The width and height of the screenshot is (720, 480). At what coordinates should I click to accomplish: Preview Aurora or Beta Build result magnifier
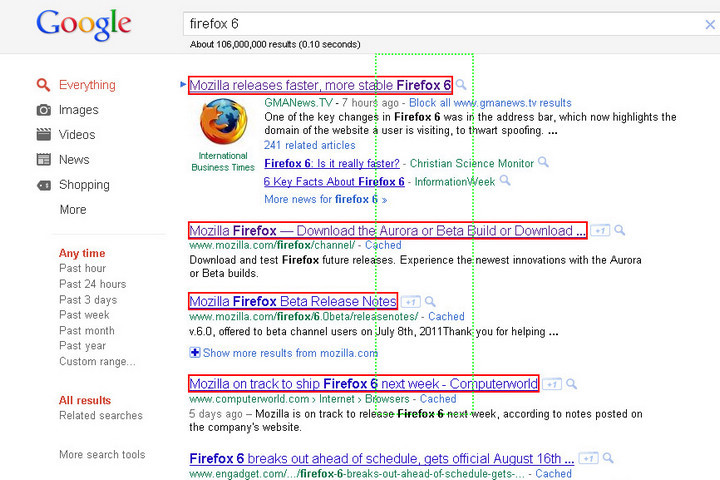coord(620,230)
